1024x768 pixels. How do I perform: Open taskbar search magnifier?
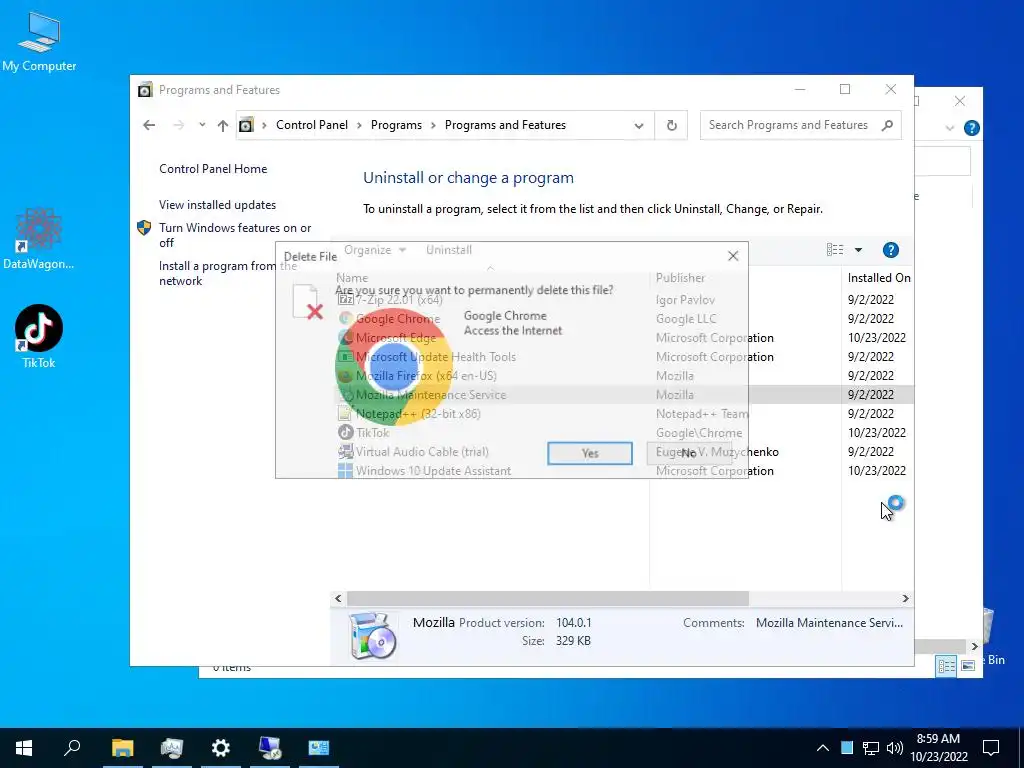click(72, 748)
